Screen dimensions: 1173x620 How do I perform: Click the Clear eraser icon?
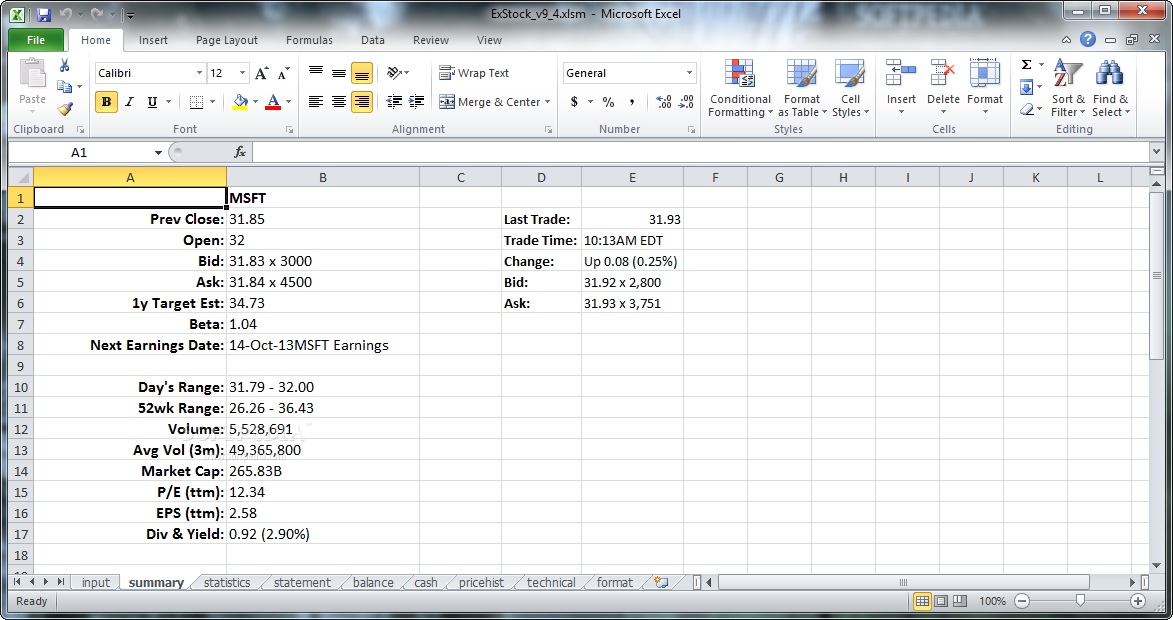pyautogui.click(x=1027, y=109)
